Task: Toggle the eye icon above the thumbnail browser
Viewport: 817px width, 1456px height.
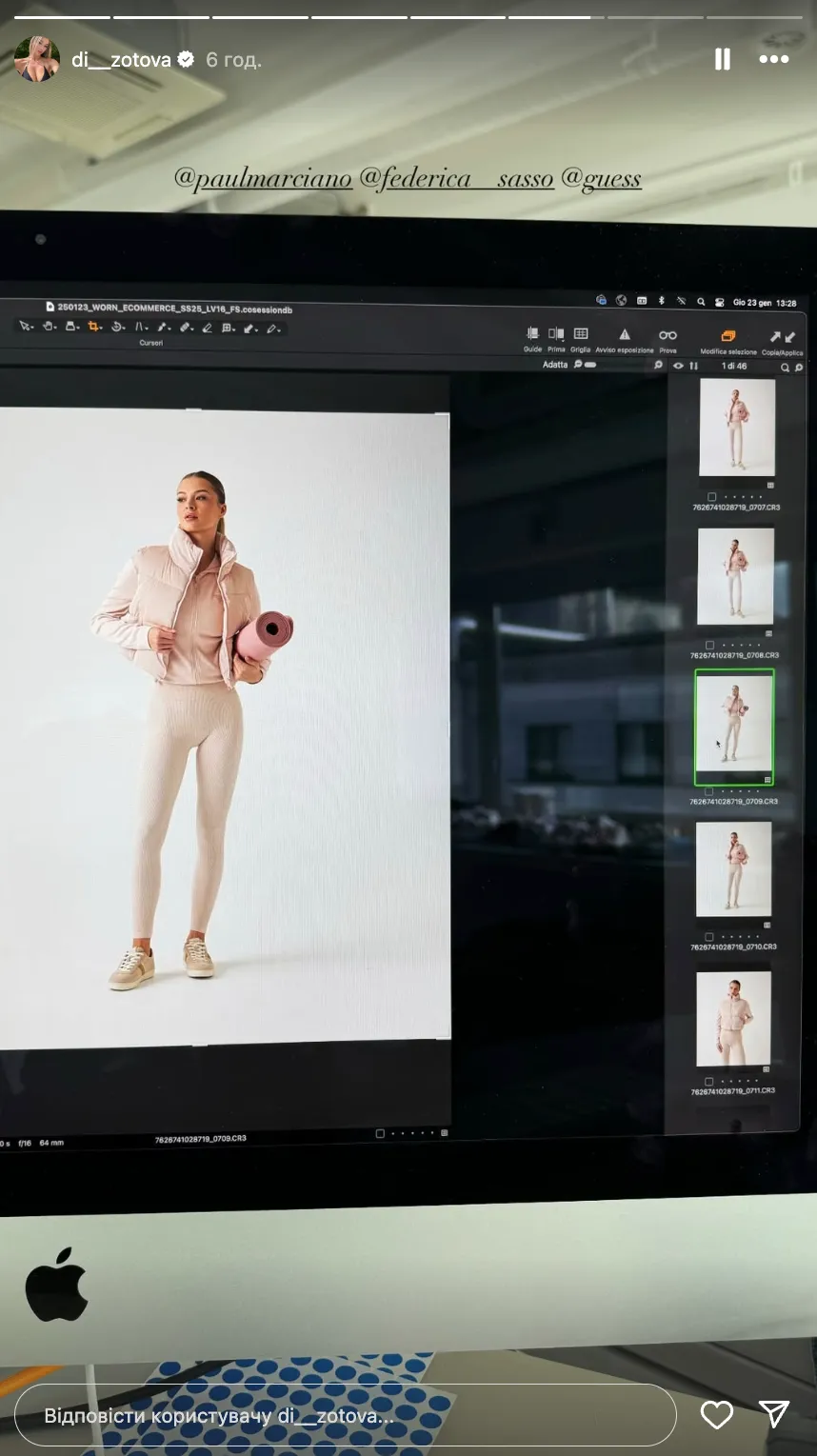Action: click(678, 366)
